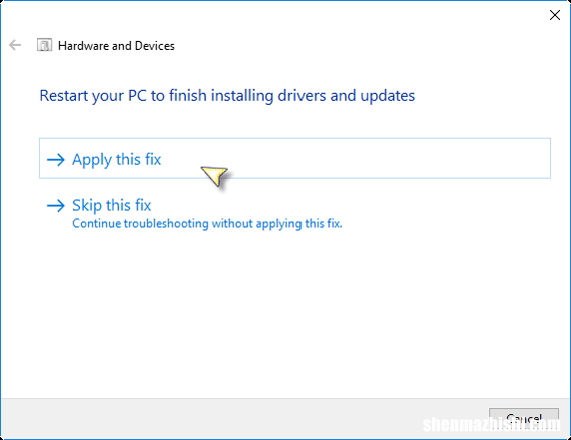The image size is (571, 440).
Task: Choose the Skip this fix option
Action: [111, 205]
